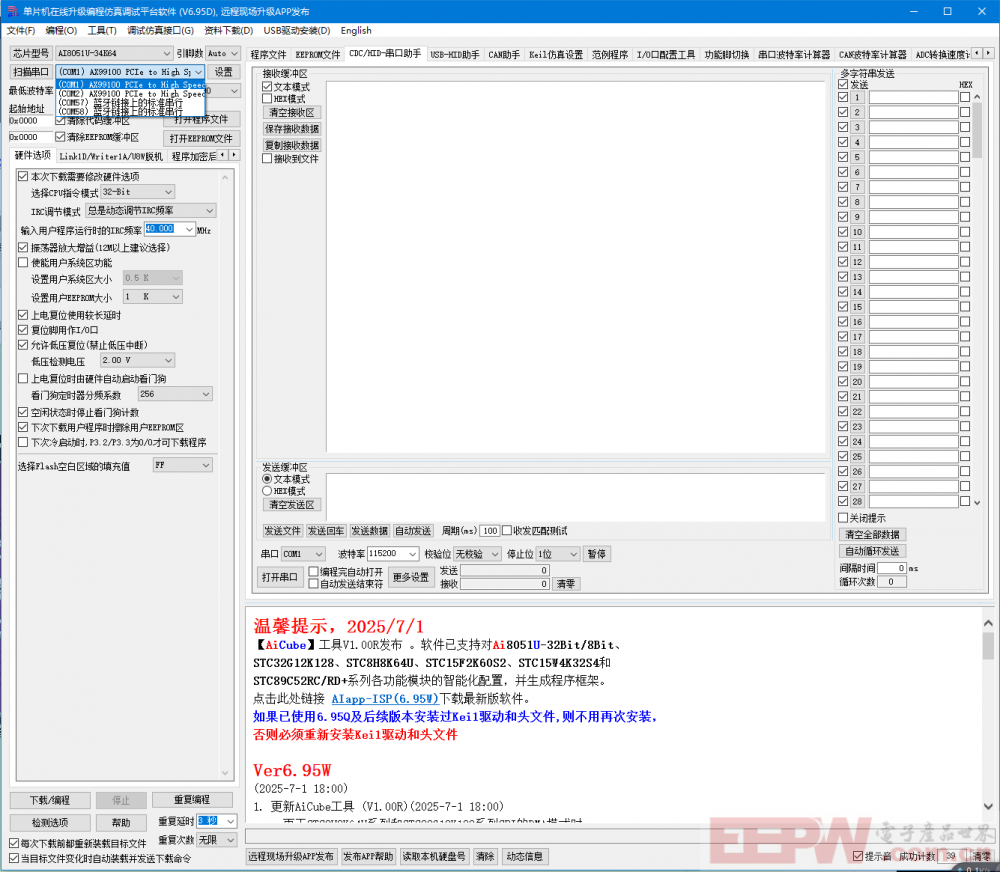Click the 读取本机硬盘号 button
Screen dimensions: 1000x872
pyautogui.click(x=434, y=856)
